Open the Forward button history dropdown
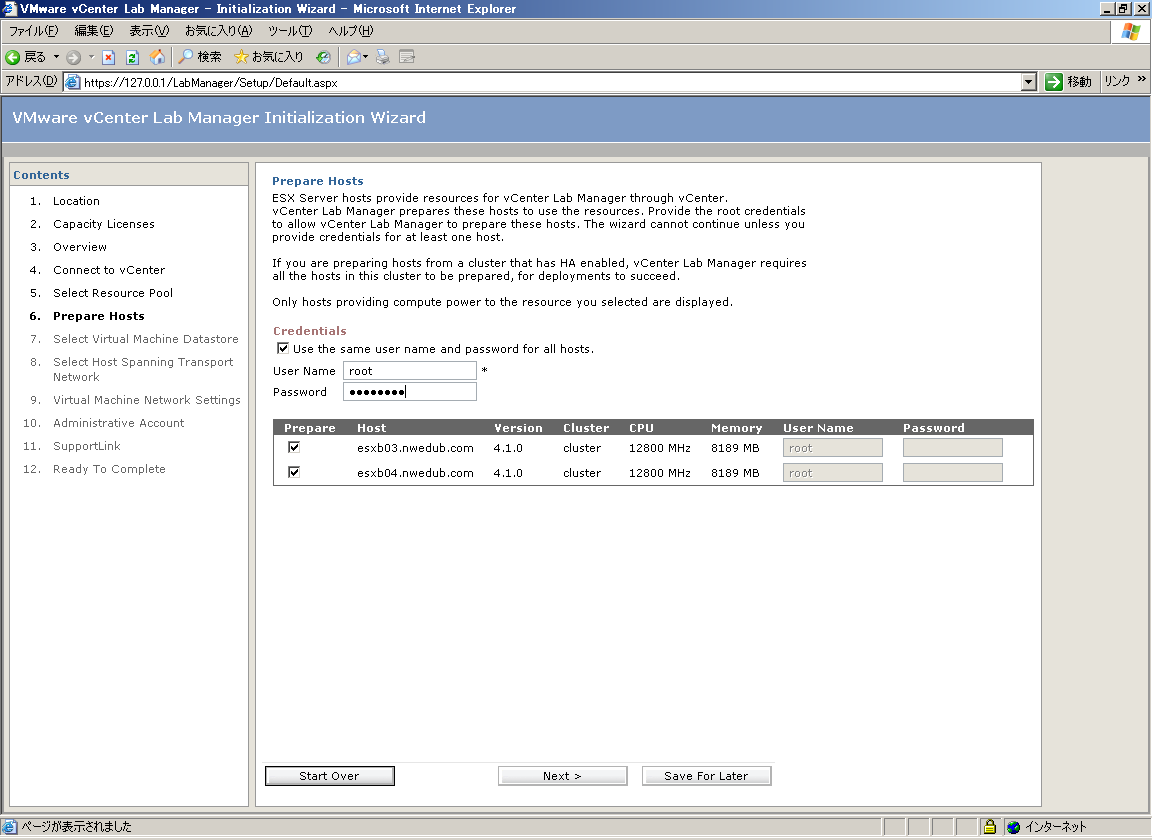 pos(92,57)
